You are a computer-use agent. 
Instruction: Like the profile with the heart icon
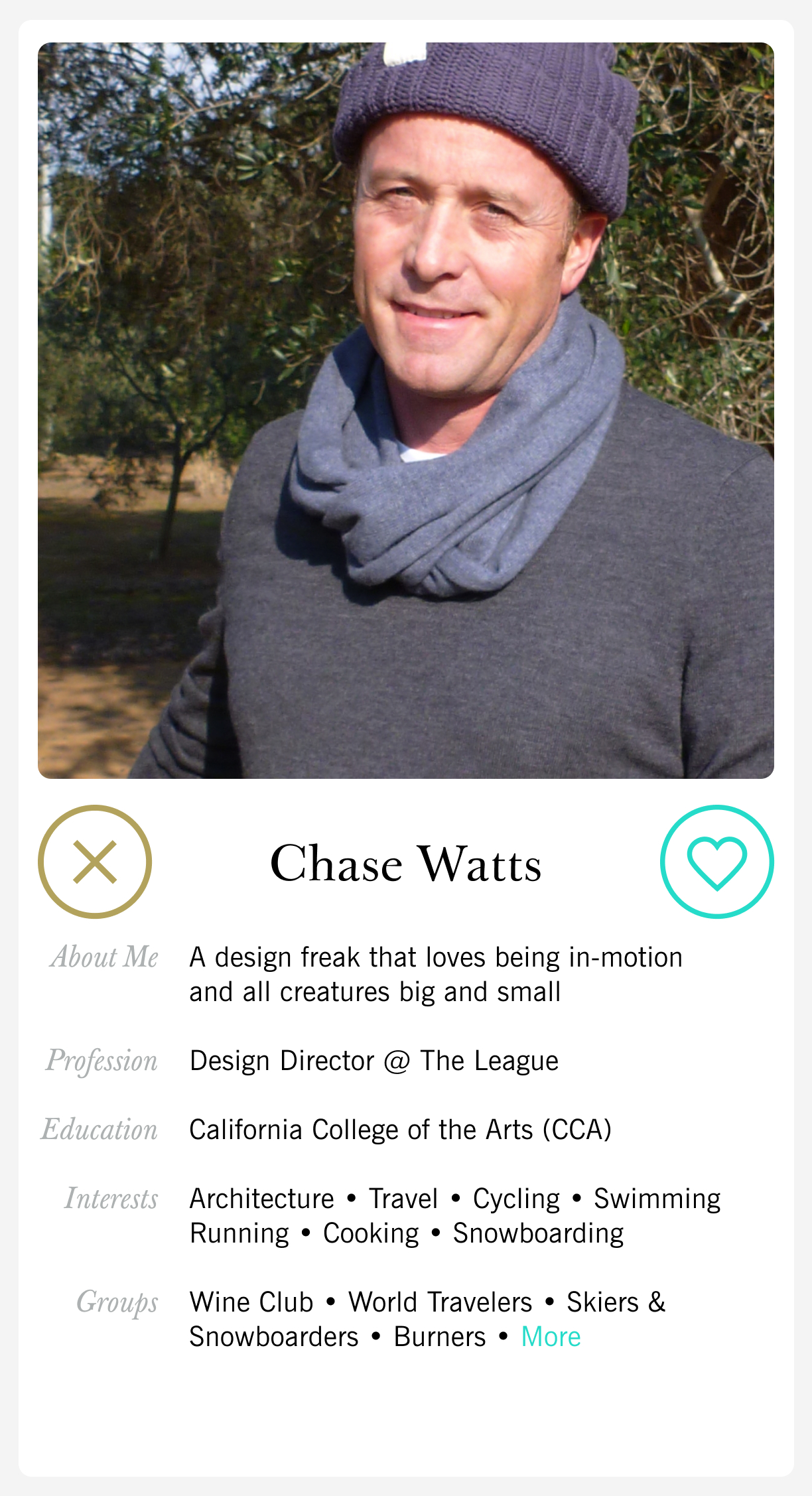[x=716, y=862]
